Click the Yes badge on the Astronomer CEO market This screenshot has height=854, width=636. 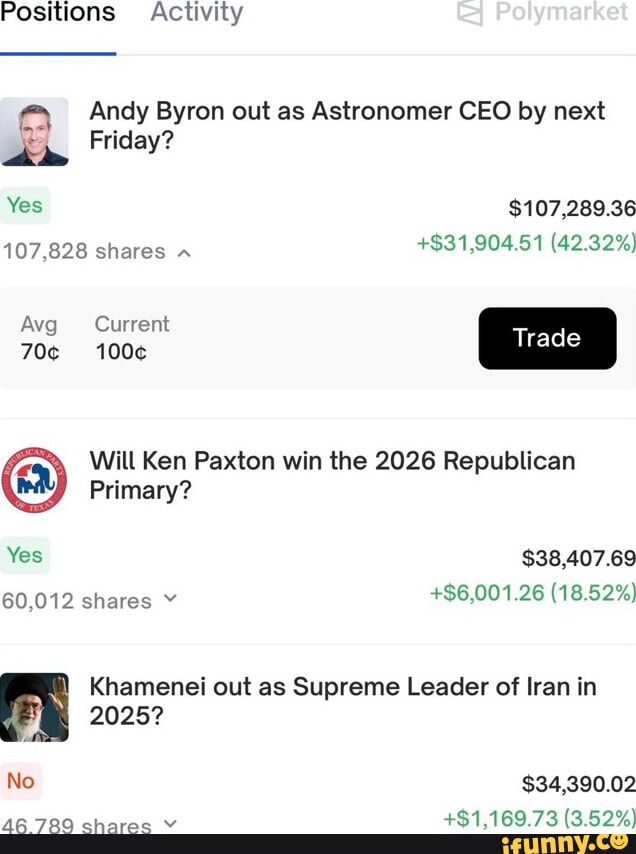(25, 205)
